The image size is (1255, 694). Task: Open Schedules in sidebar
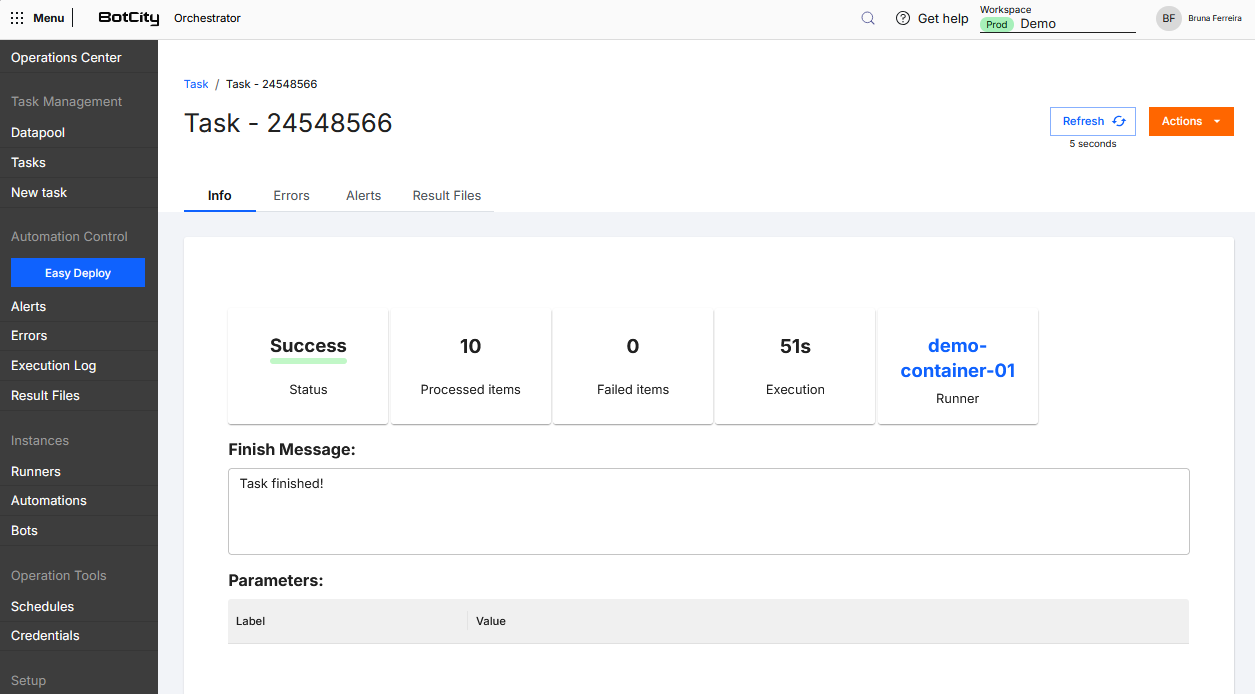pyautogui.click(x=79, y=607)
